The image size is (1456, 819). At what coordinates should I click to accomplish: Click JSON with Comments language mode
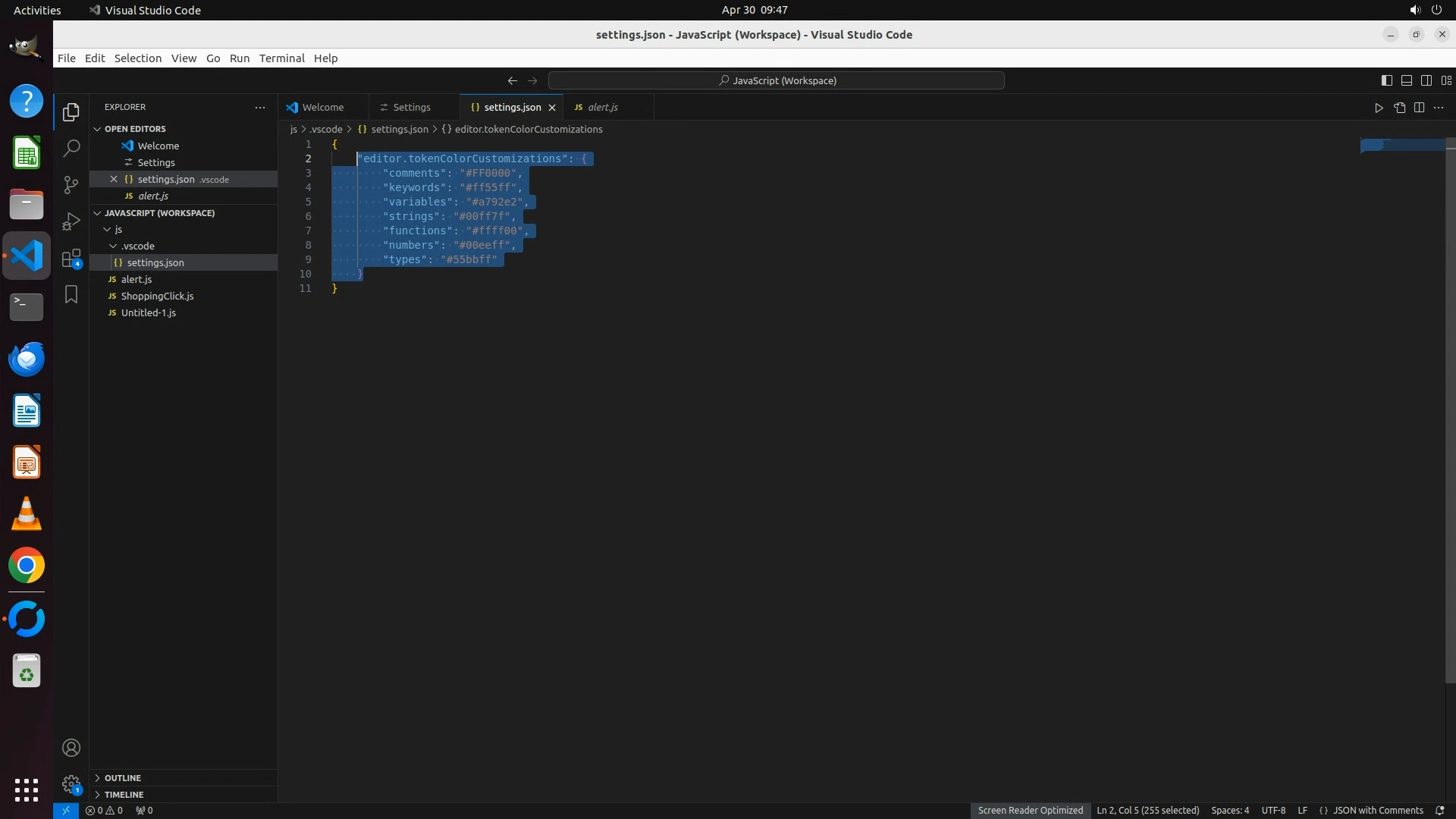[x=1377, y=811]
